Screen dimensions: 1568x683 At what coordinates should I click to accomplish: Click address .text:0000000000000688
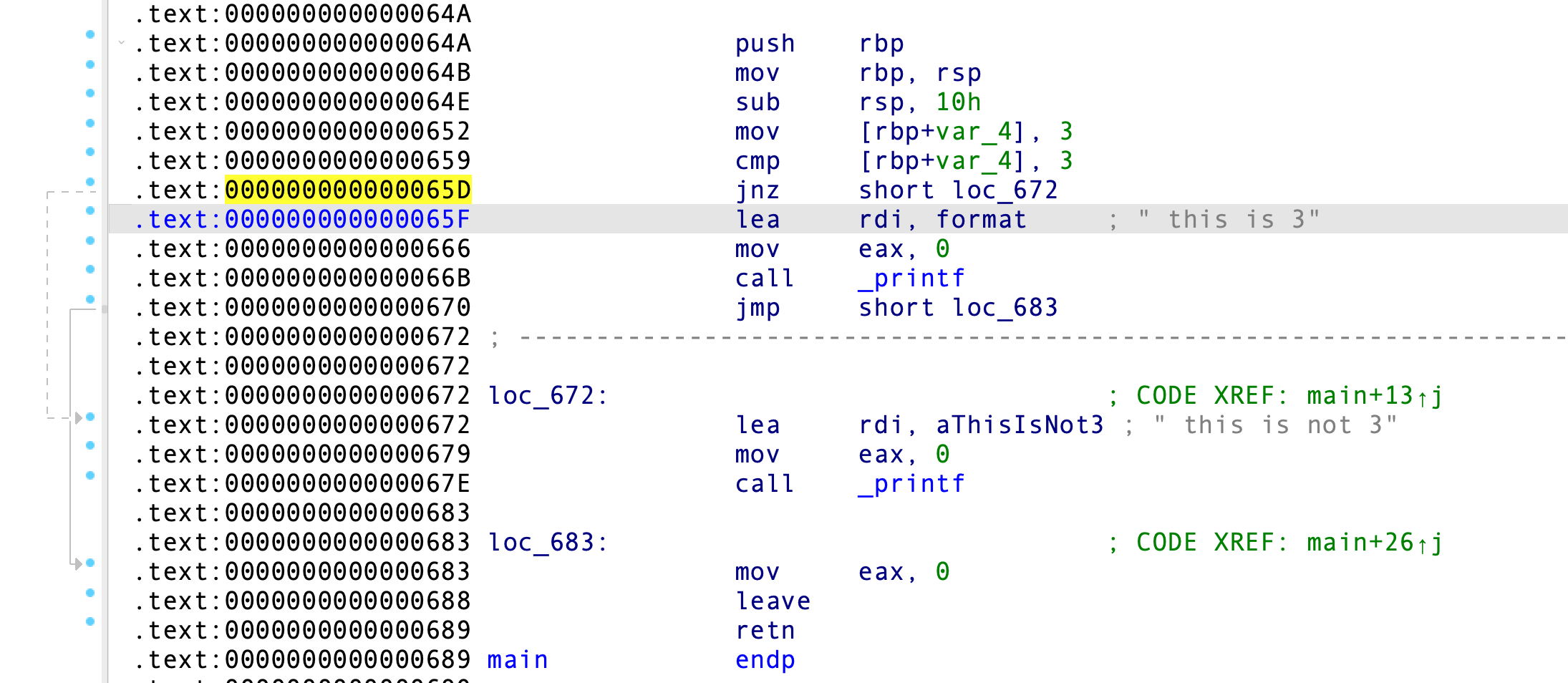tap(303, 601)
